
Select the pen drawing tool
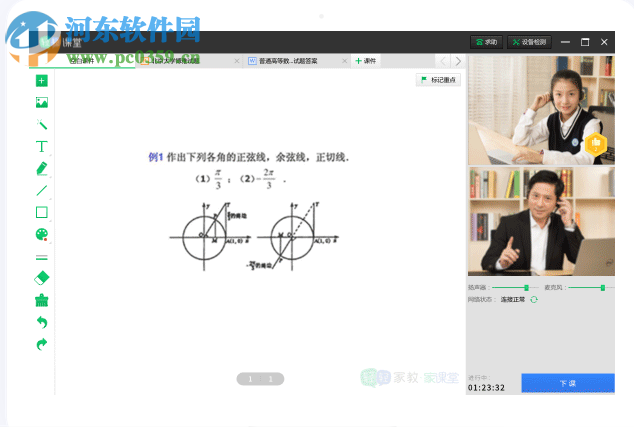(42, 168)
